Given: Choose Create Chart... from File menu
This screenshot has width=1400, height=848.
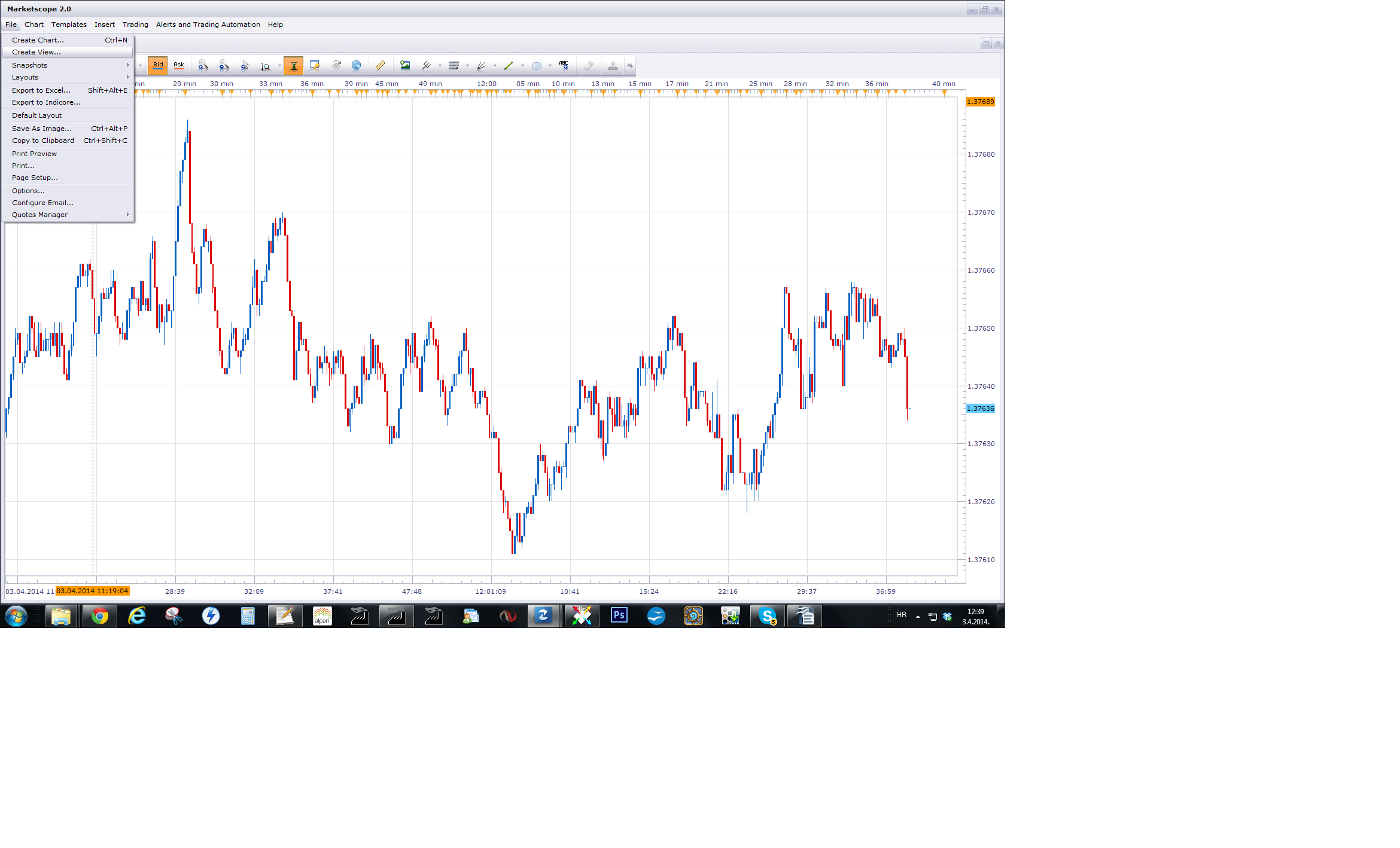Looking at the screenshot, I should (68, 40).
